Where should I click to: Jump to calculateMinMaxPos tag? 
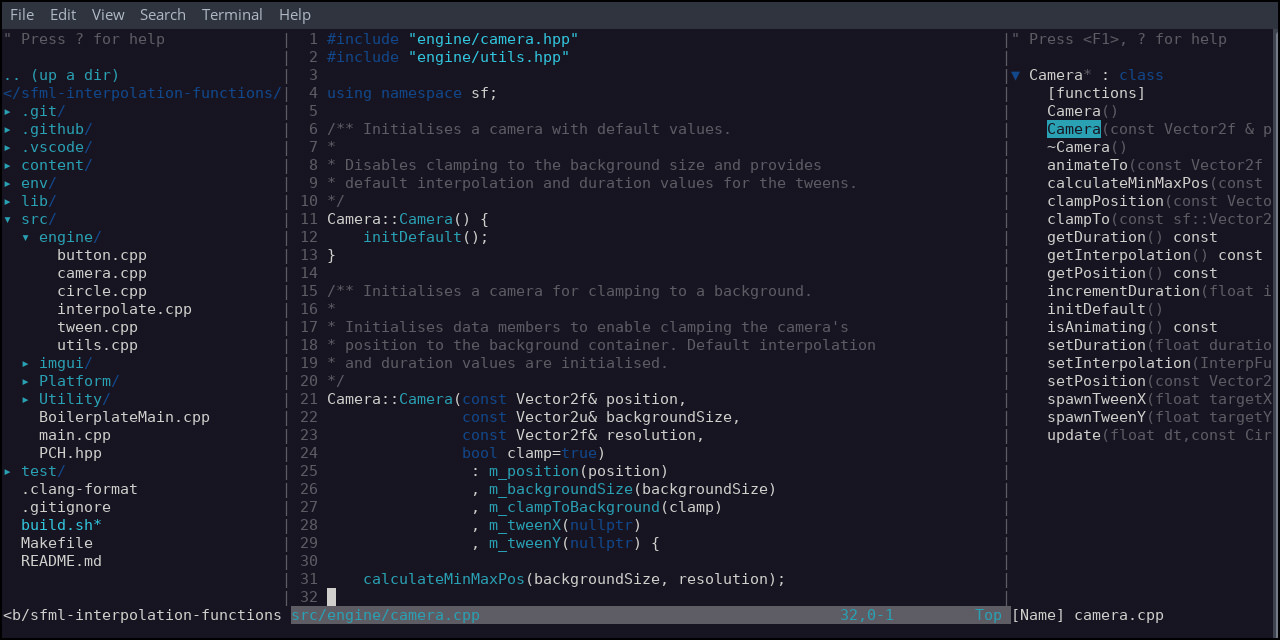point(1155,183)
